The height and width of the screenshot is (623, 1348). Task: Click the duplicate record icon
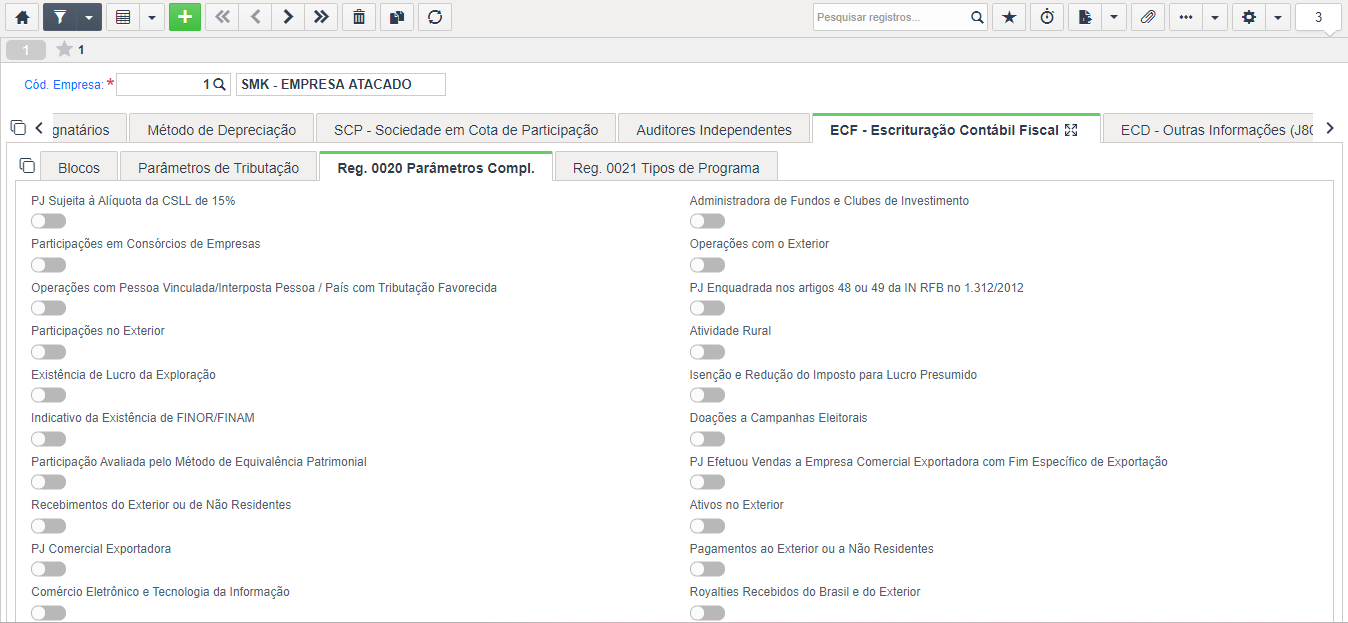click(396, 17)
